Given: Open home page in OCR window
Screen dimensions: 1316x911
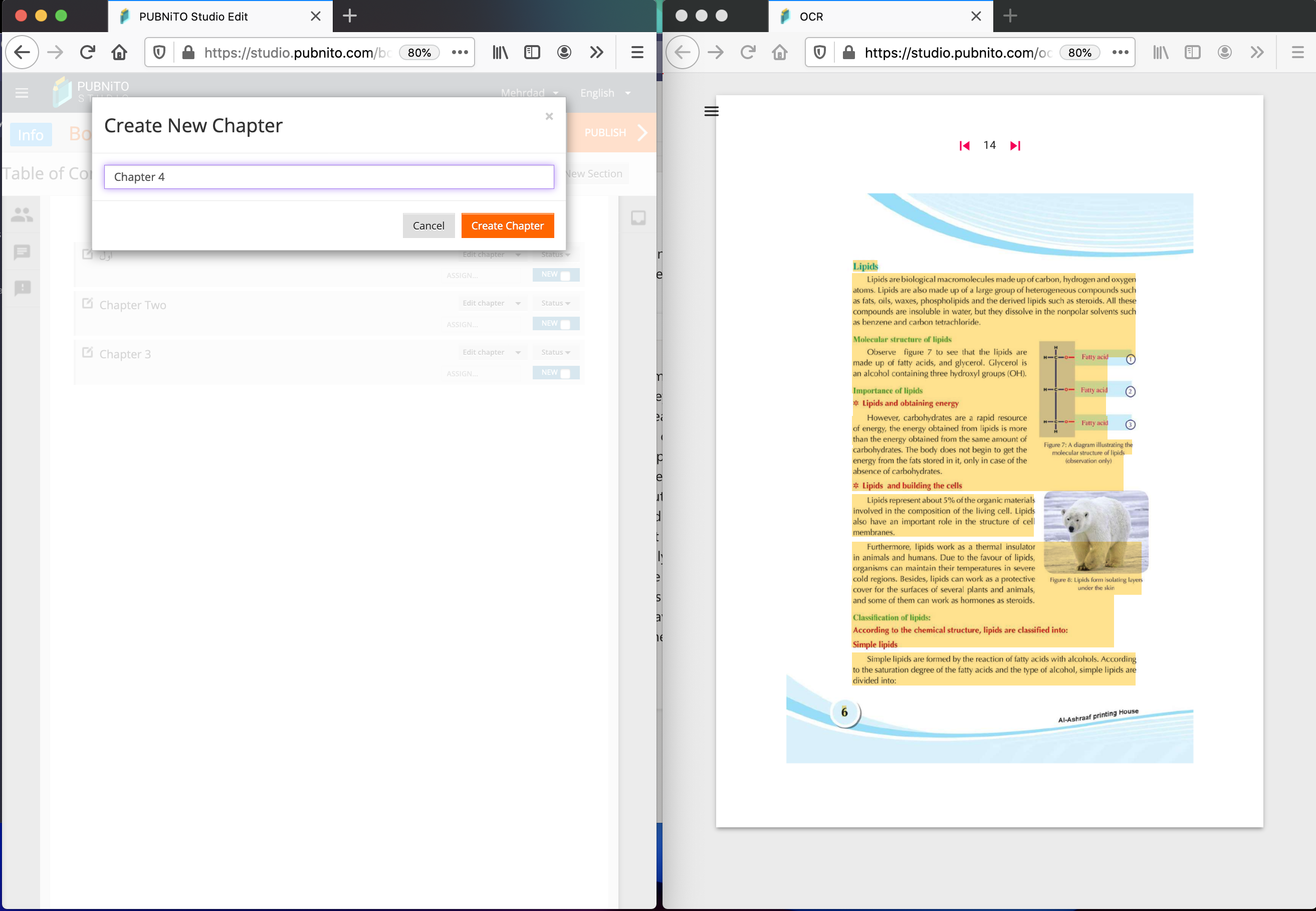Looking at the screenshot, I should pos(780,53).
